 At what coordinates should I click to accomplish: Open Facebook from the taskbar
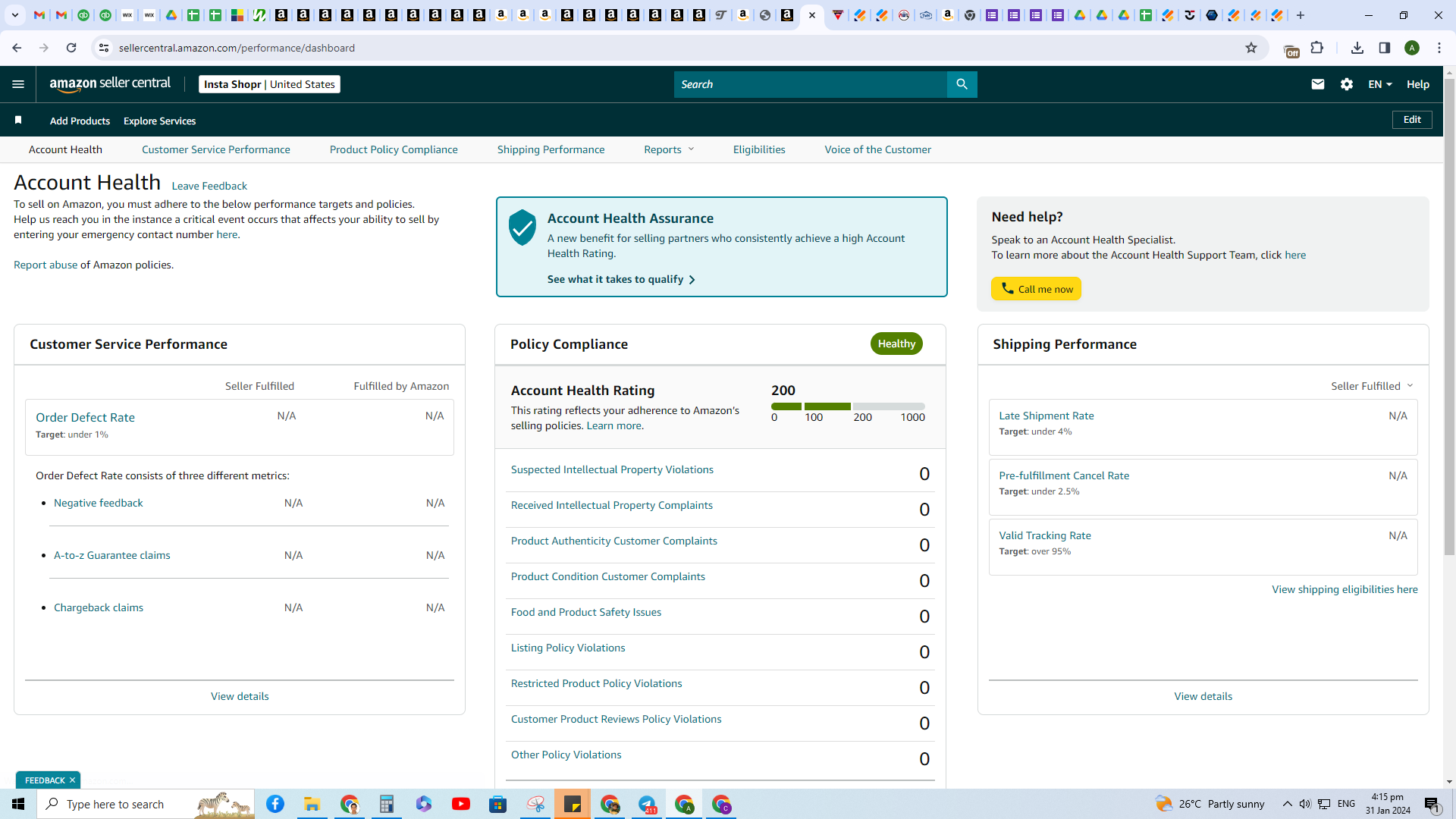[275, 804]
